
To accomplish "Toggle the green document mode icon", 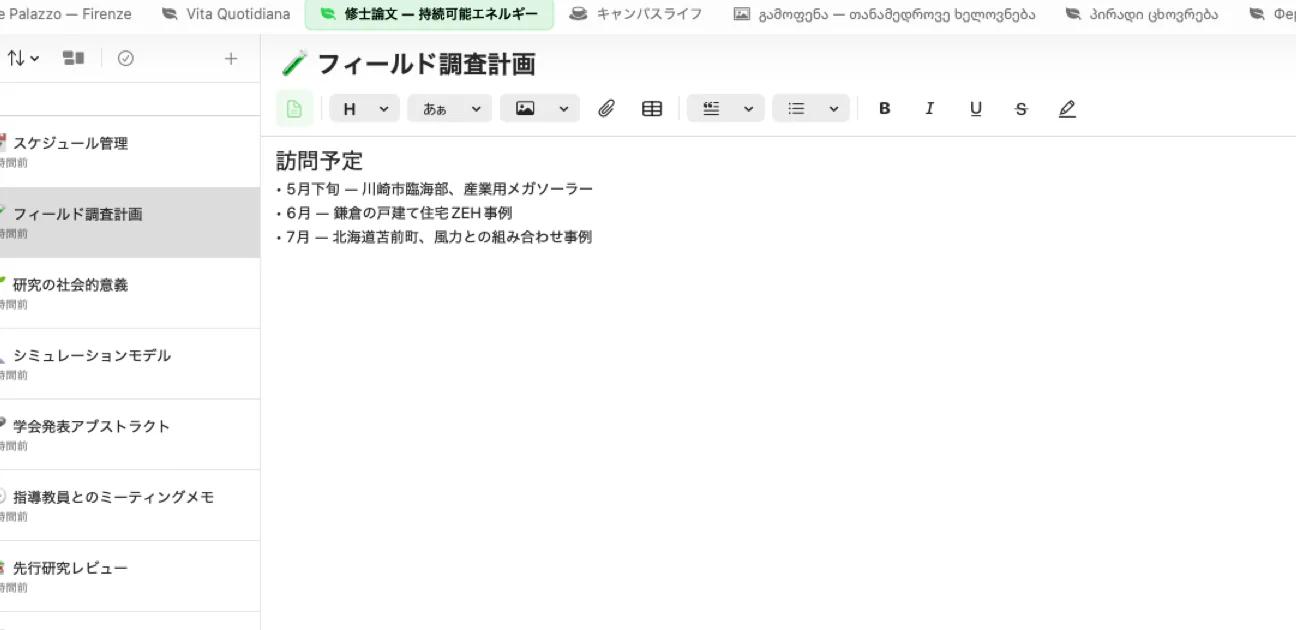I will click(294, 109).
